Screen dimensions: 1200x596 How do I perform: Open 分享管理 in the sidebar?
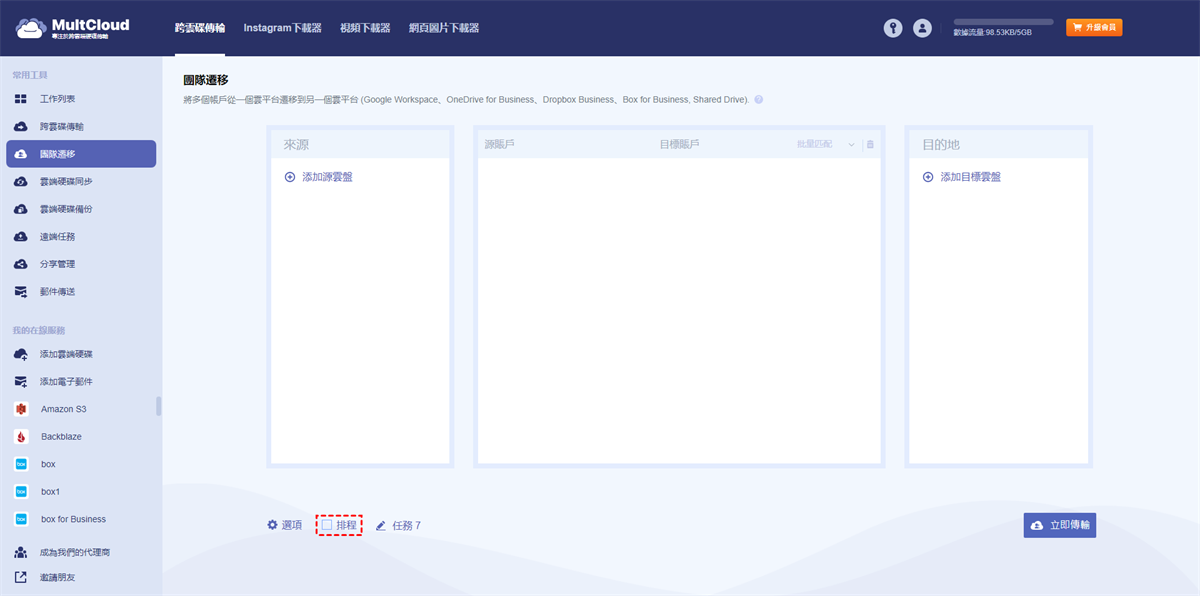coord(81,264)
